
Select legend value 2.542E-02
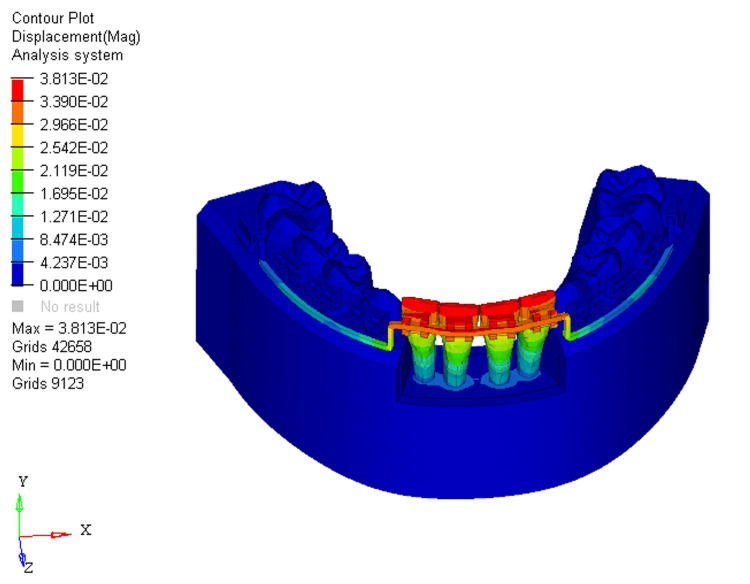tap(74, 147)
